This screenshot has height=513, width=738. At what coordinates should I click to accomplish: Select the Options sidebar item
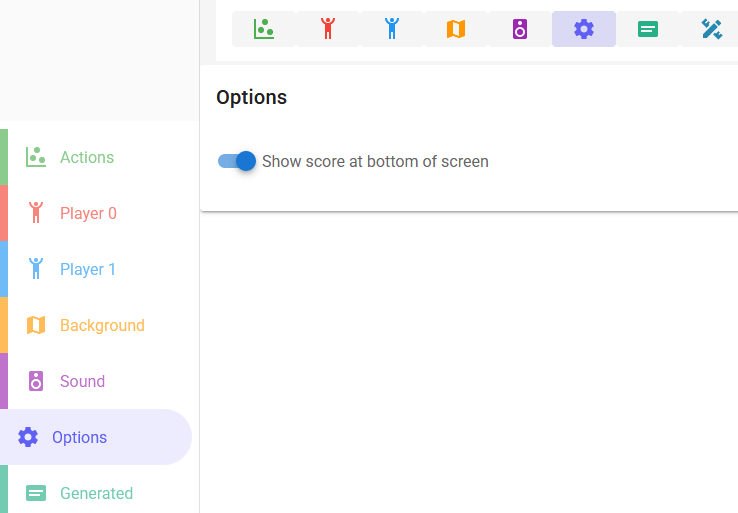(x=79, y=437)
